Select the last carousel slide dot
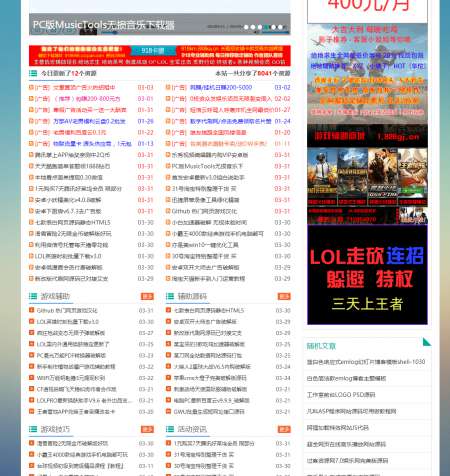450x476 pixels. coord(280,27)
